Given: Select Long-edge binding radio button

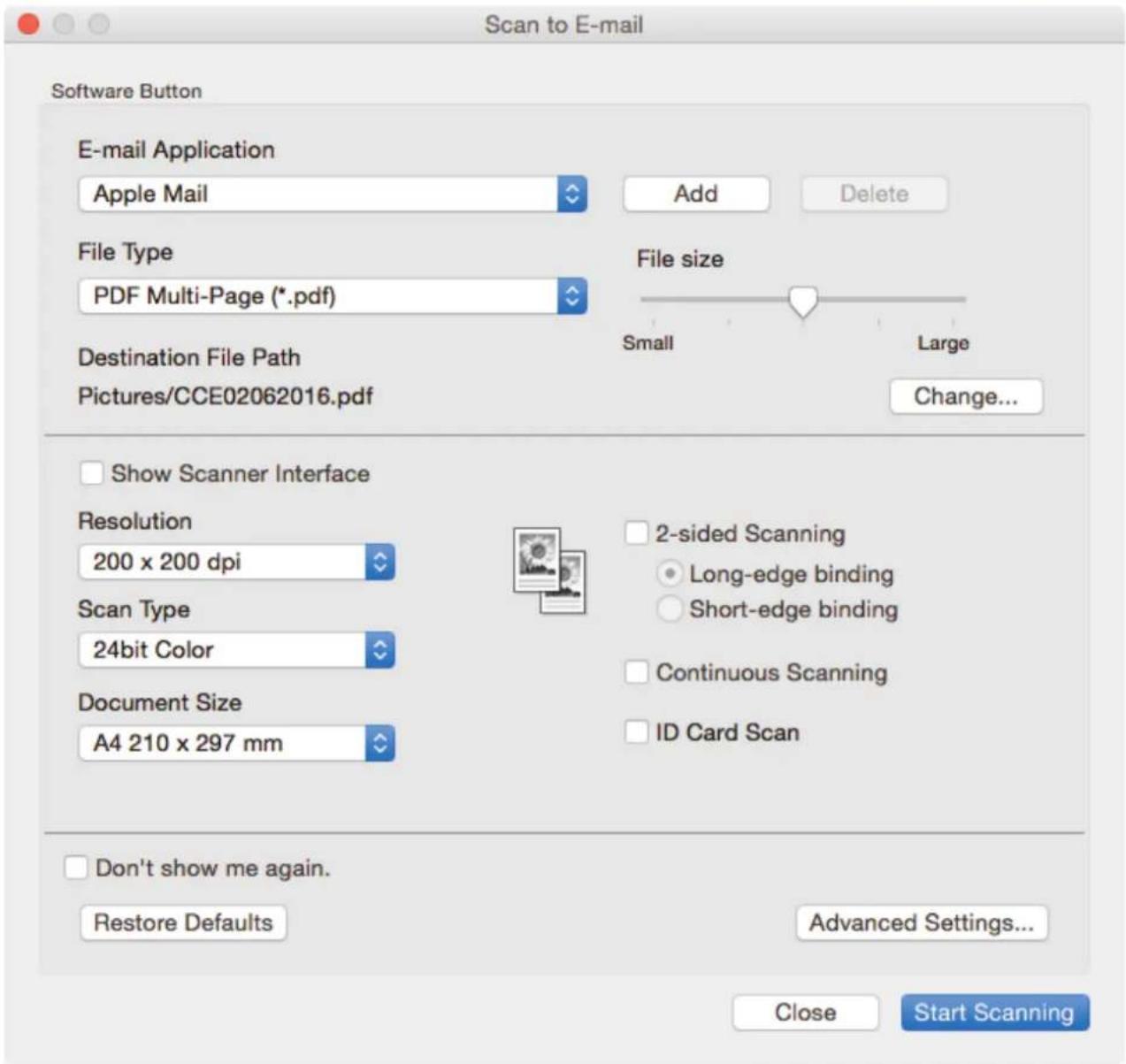Looking at the screenshot, I should [670, 574].
